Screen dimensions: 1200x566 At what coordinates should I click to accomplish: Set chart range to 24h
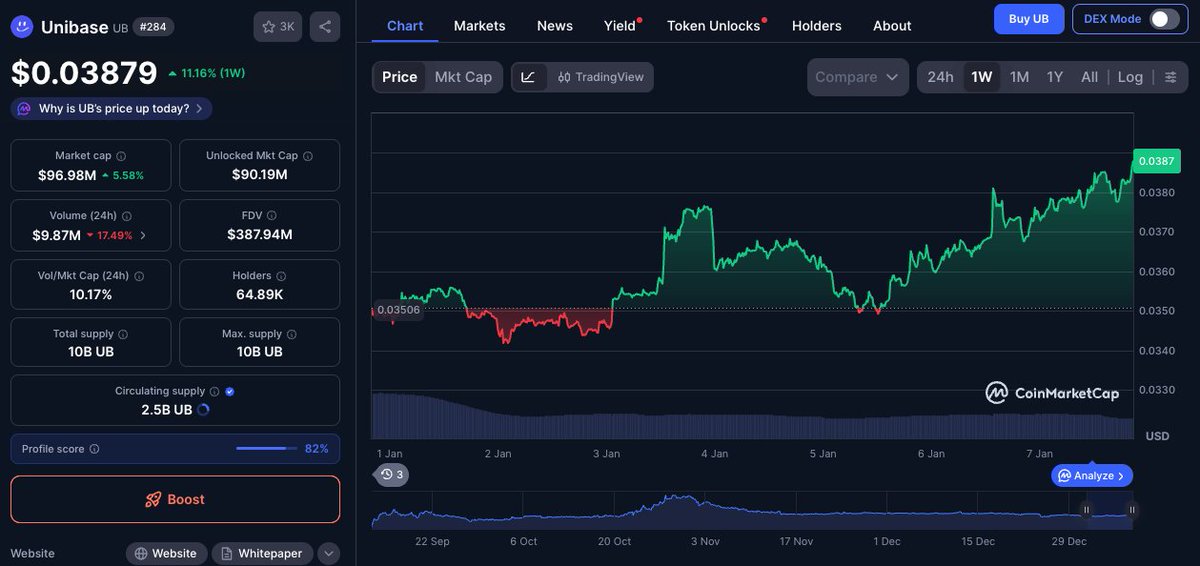pos(940,77)
